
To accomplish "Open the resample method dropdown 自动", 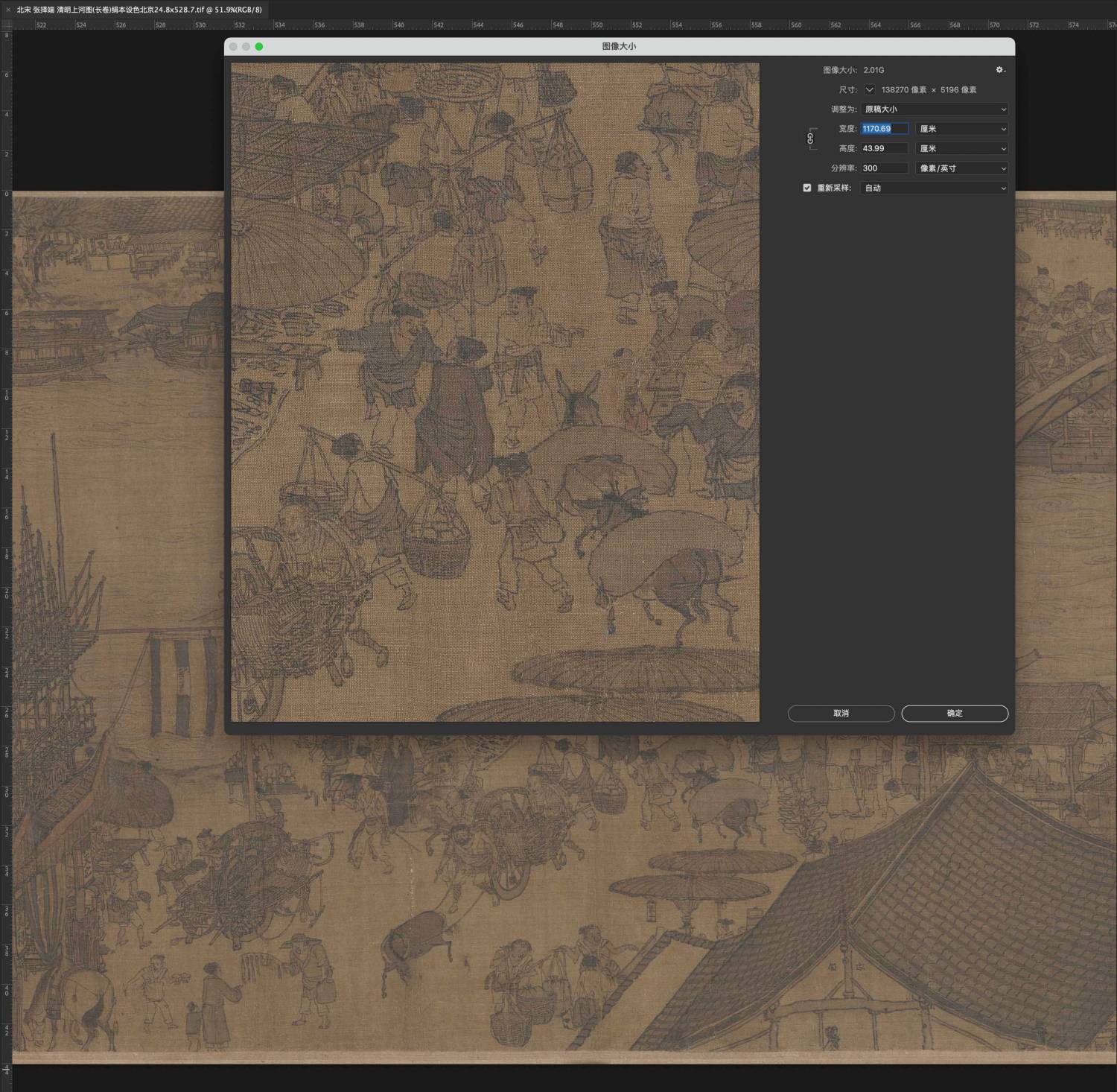I will click(x=935, y=188).
